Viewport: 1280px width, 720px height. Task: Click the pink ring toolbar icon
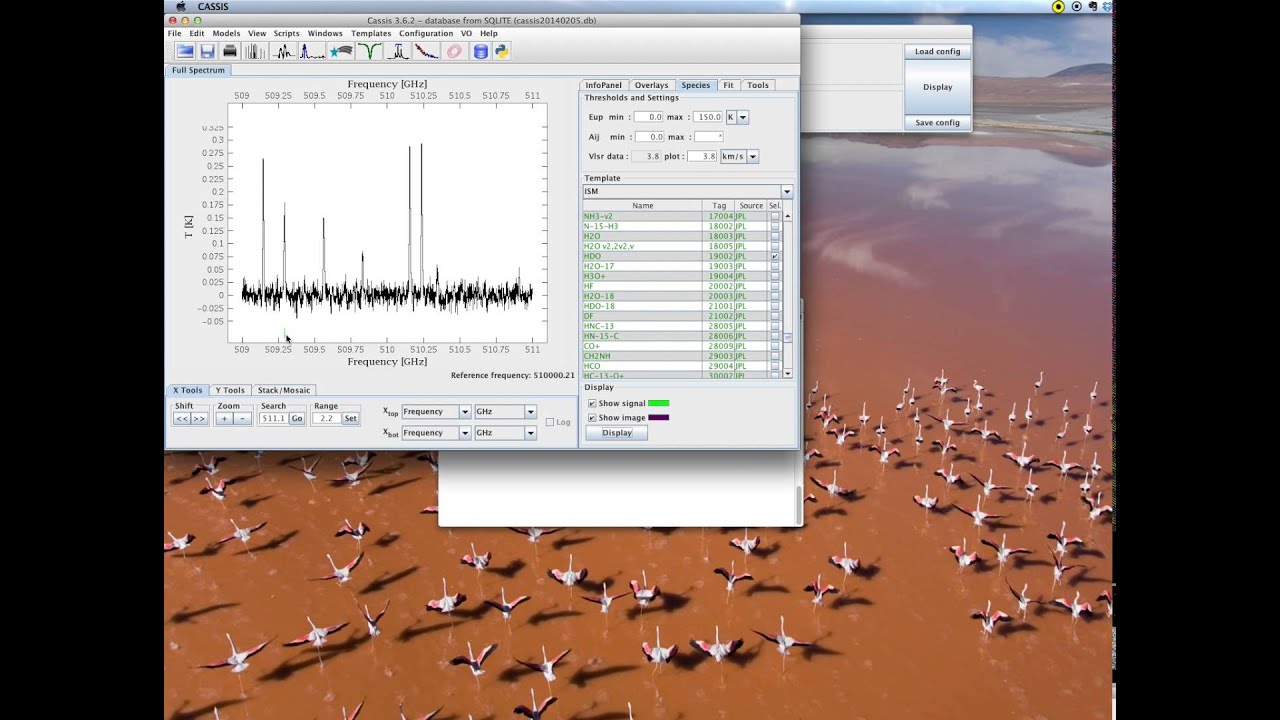point(454,51)
